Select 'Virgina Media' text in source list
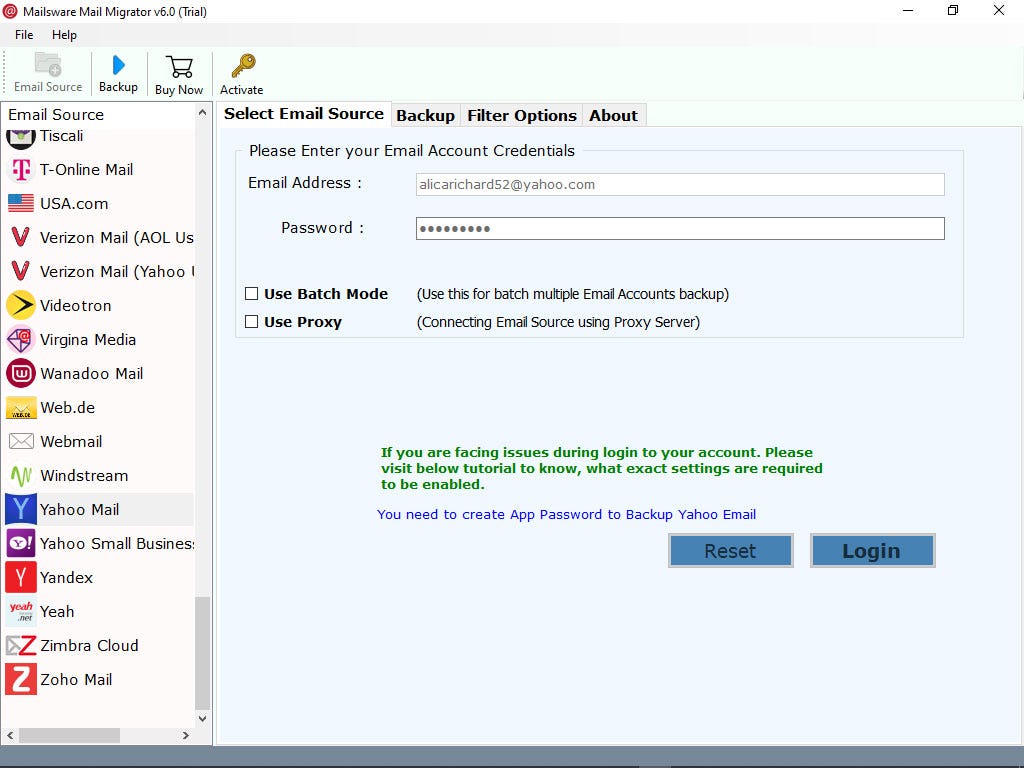The width and height of the screenshot is (1024, 768). click(x=88, y=340)
